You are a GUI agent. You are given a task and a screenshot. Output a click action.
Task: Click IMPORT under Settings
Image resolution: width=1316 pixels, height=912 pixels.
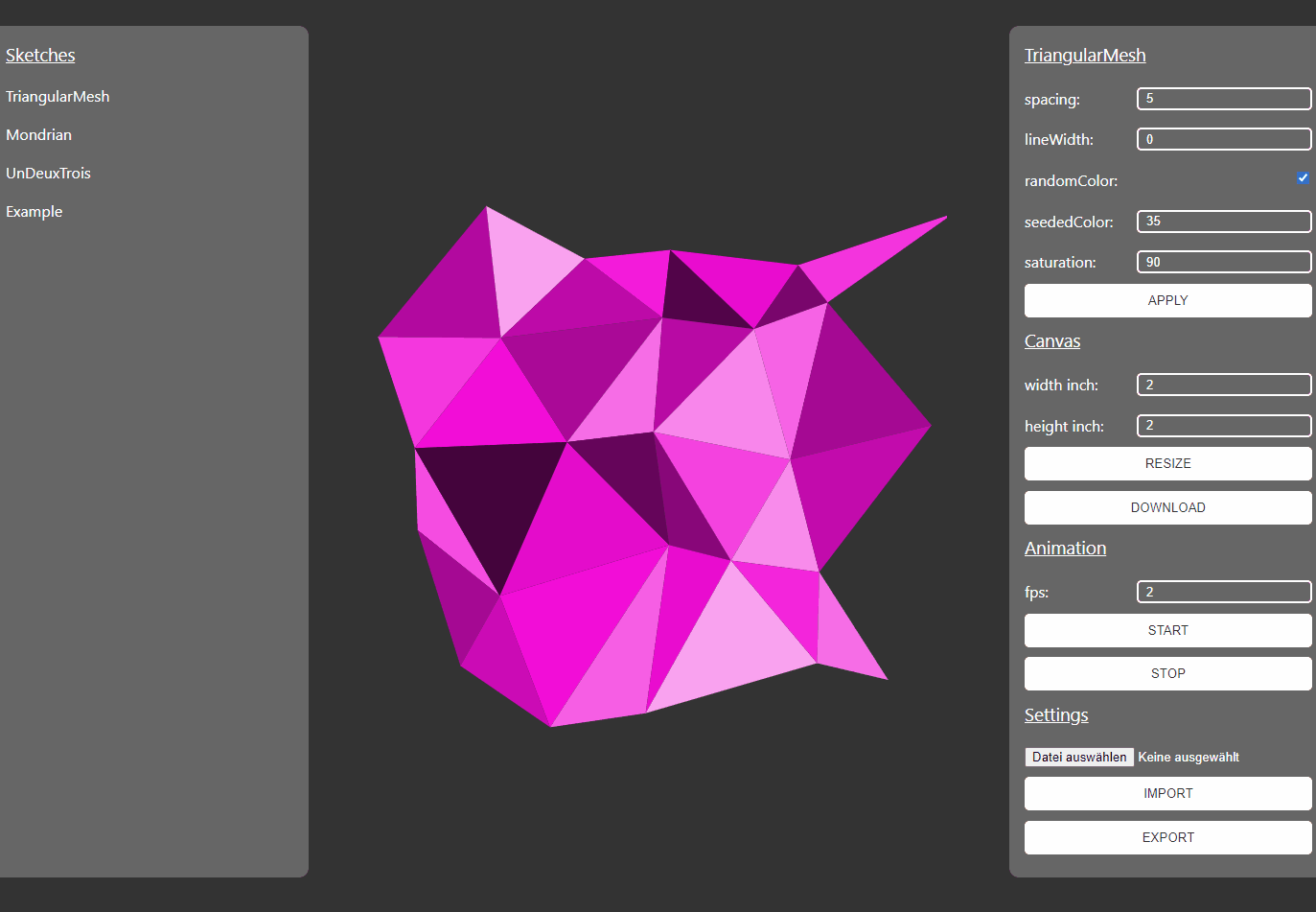tap(1167, 793)
